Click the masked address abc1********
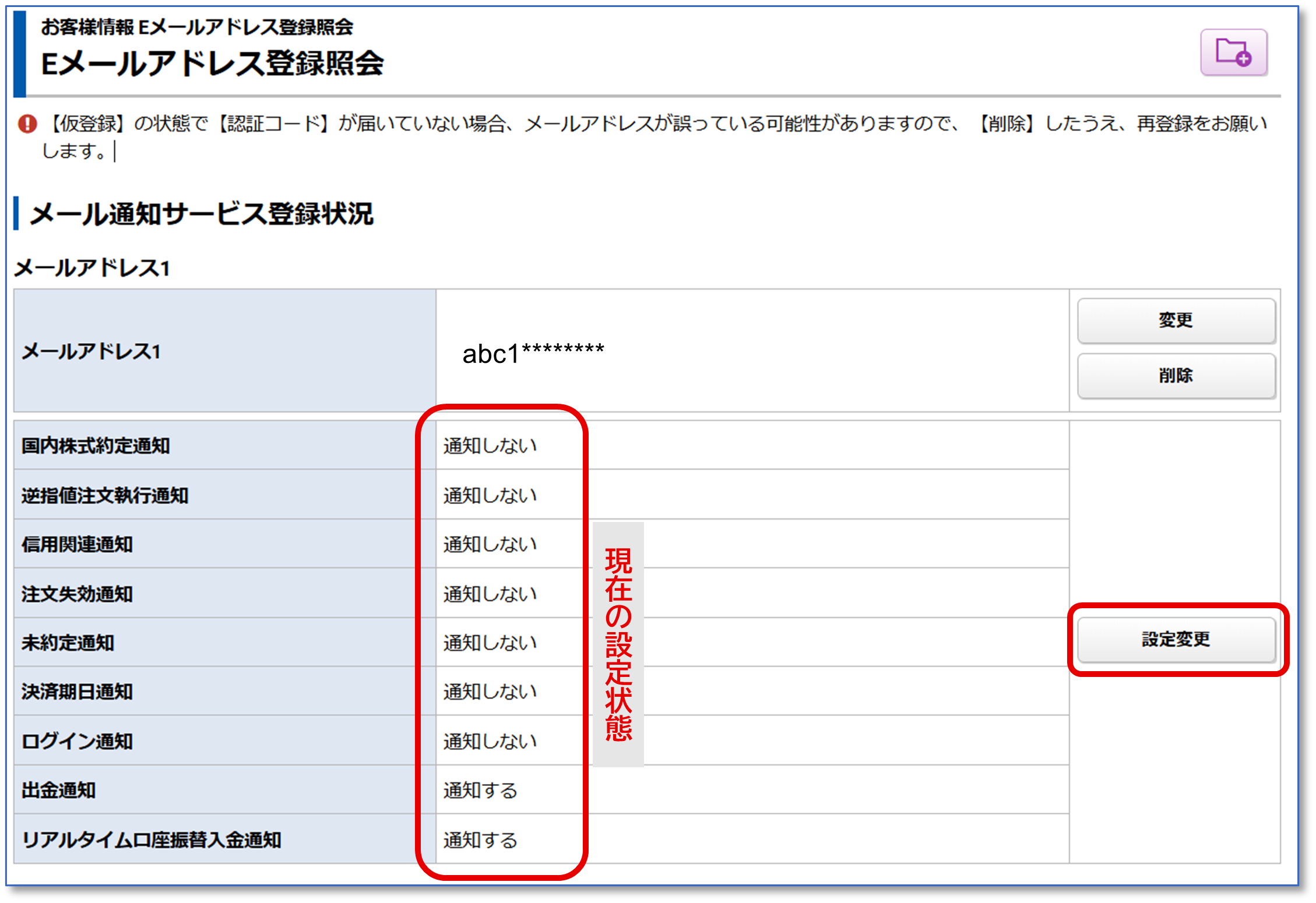 pos(533,353)
